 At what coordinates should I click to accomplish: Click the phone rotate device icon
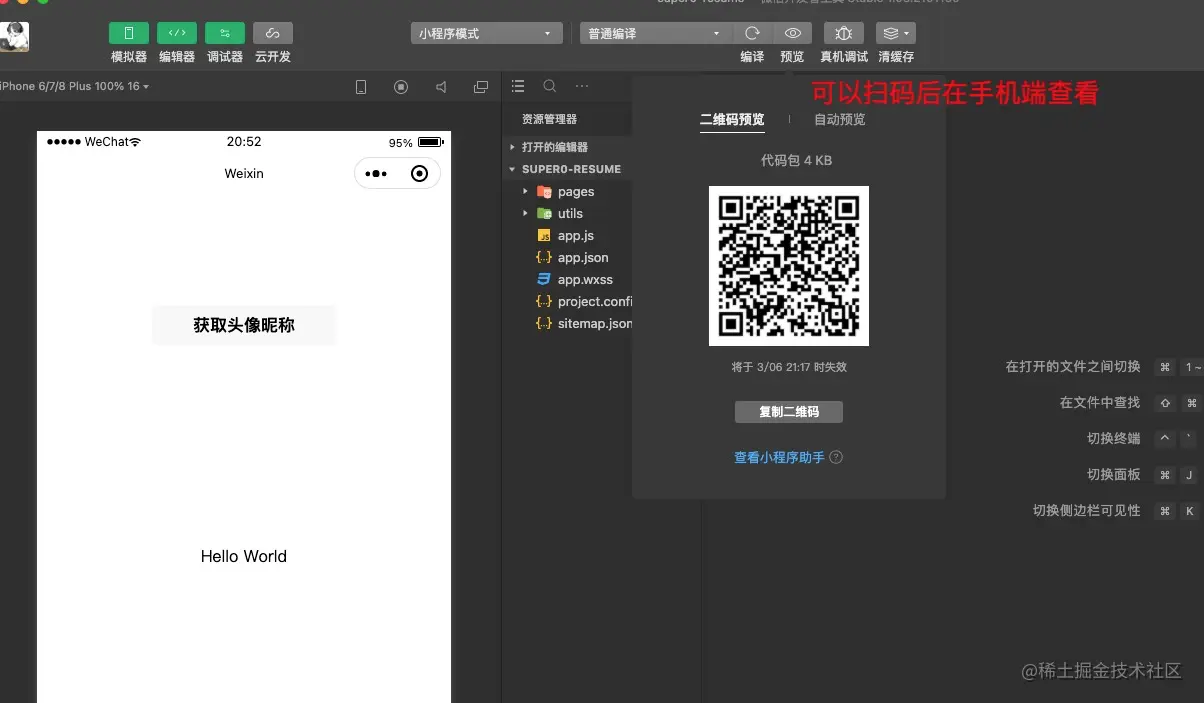[361, 87]
